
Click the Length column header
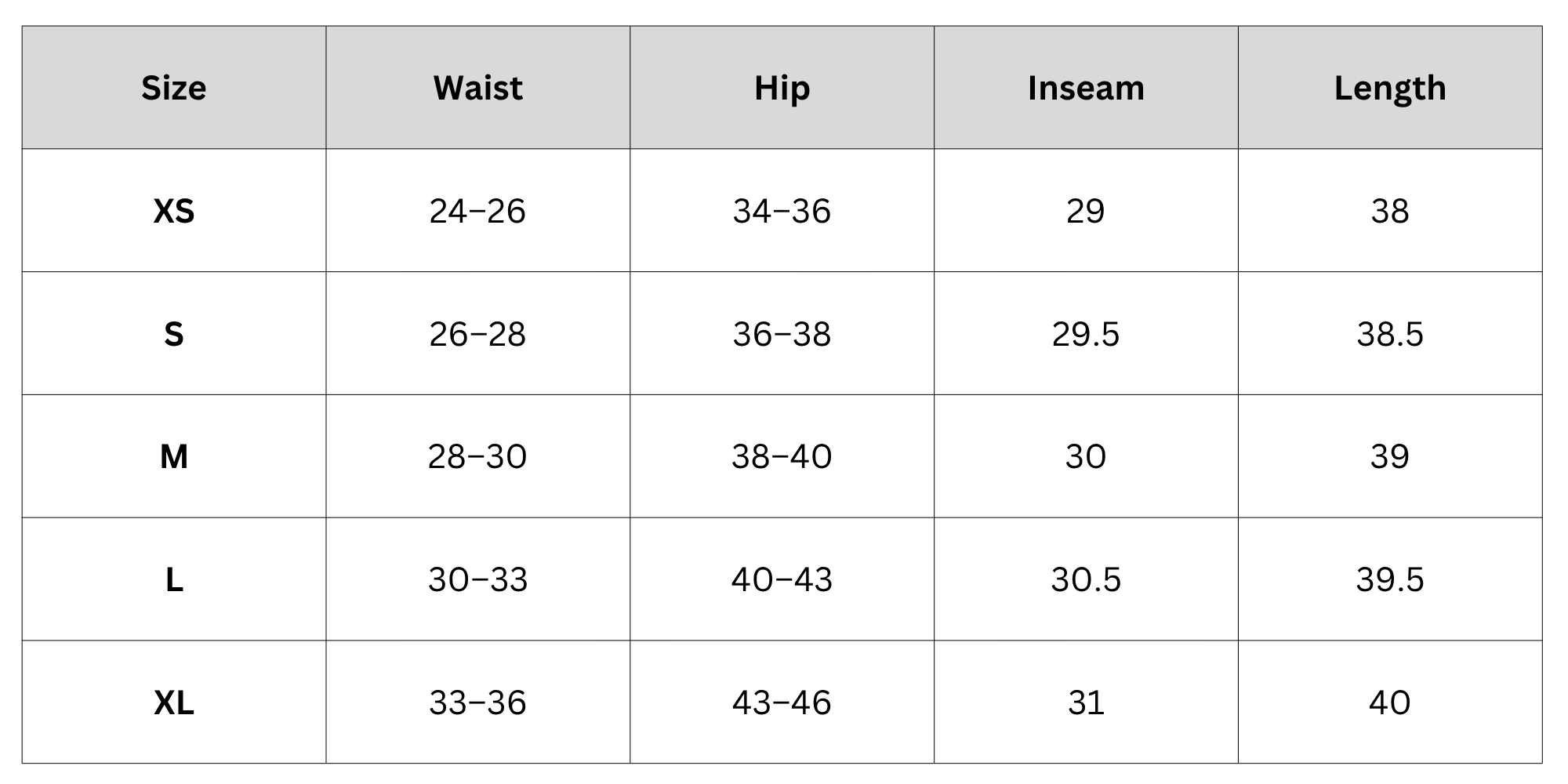[x=1390, y=88]
